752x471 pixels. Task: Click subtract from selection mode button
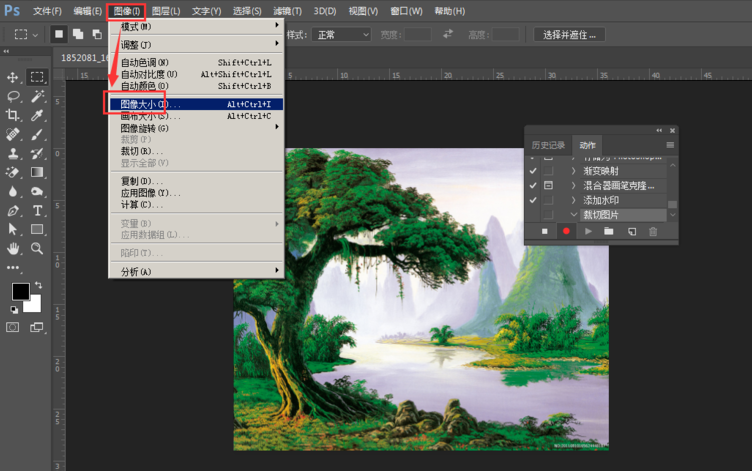point(97,34)
